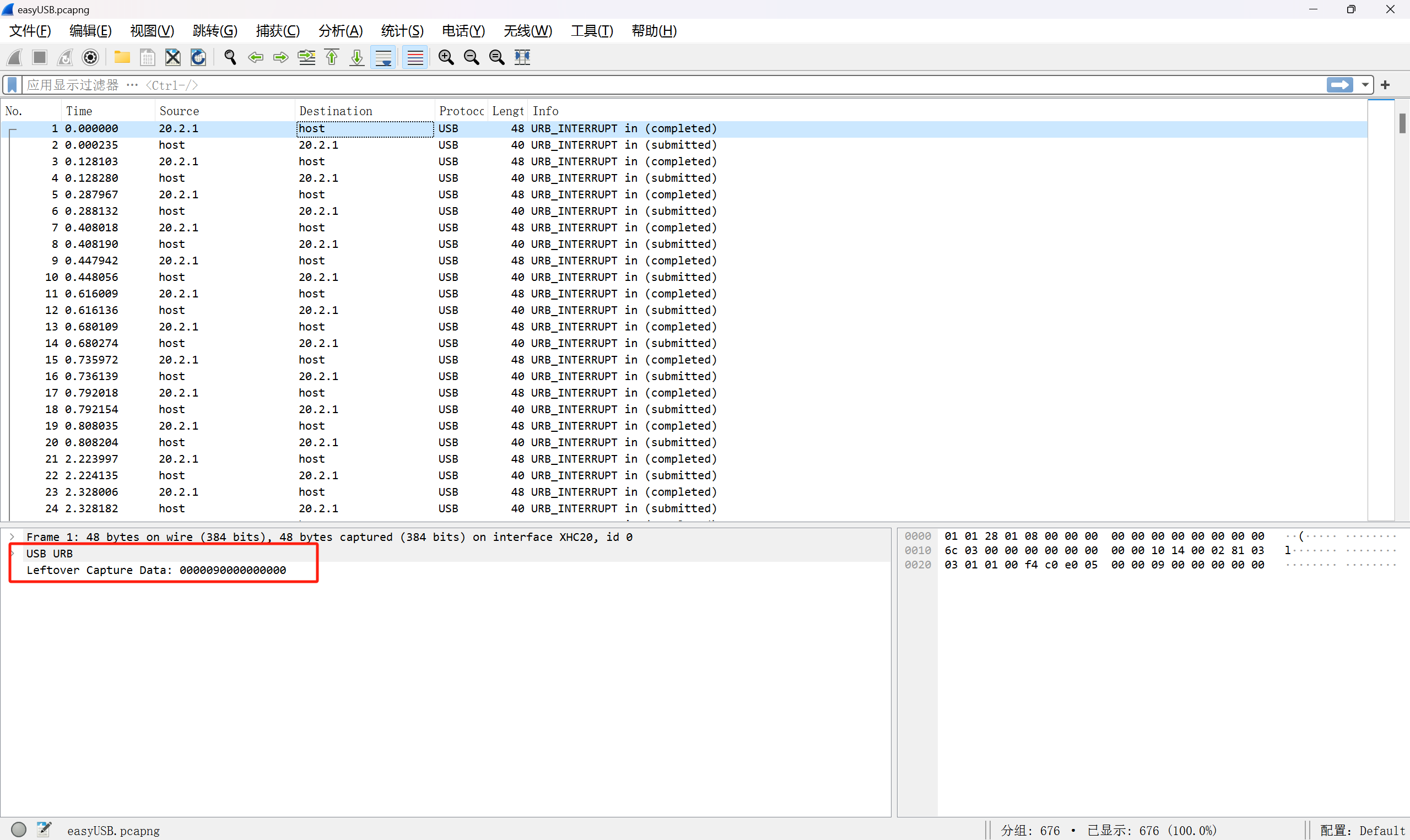Select packet 5 at time 0.287967

685,195
